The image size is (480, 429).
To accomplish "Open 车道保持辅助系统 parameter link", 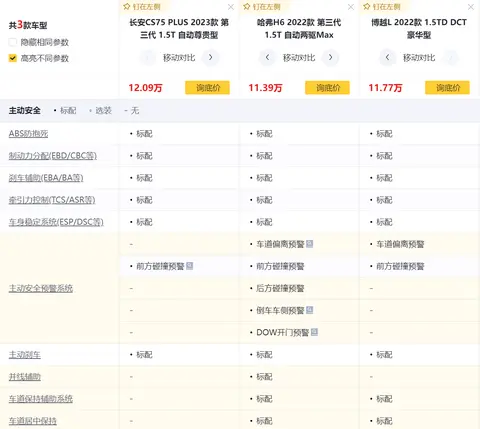I will coord(41,399).
